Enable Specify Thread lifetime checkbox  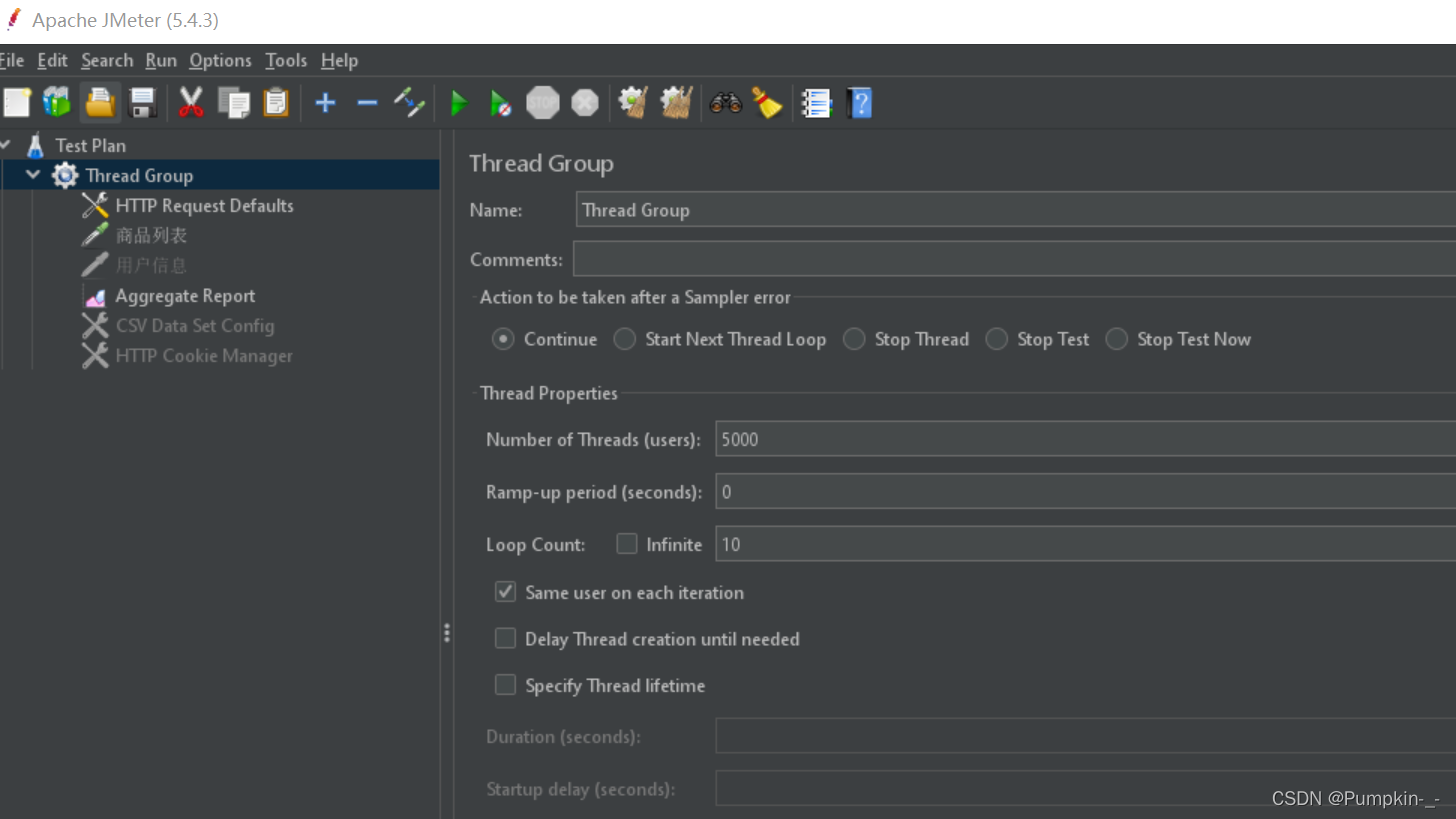505,685
